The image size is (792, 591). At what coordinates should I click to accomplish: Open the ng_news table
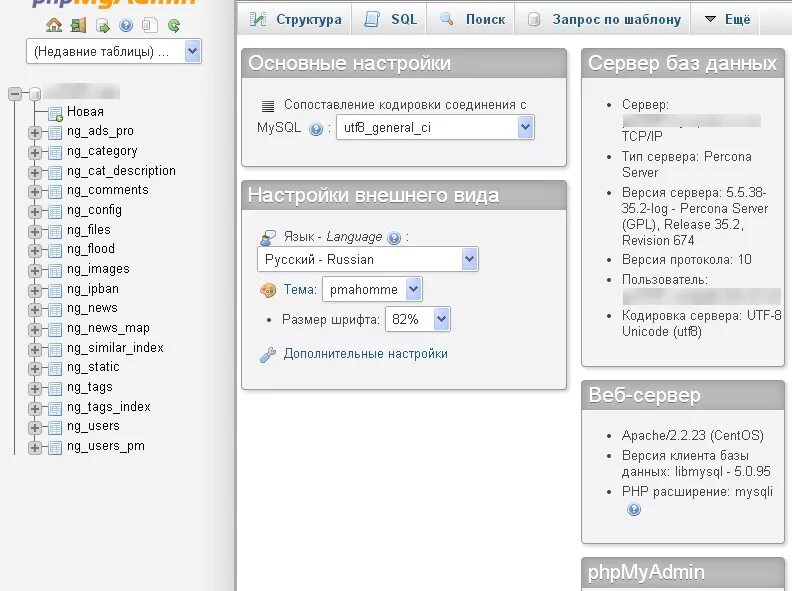click(x=92, y=308)
